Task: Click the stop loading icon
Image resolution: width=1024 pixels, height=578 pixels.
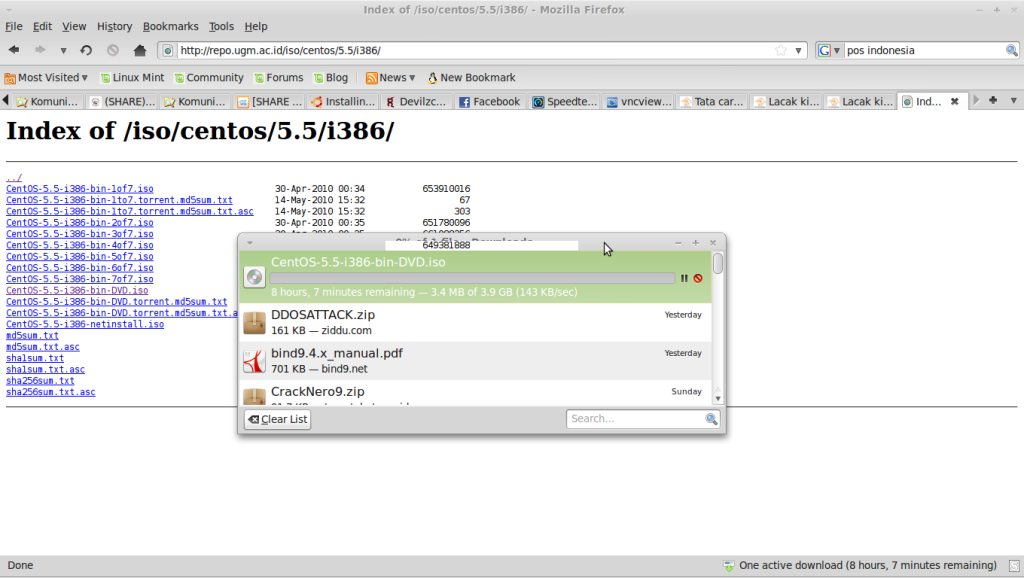Action: pos(113,50)
